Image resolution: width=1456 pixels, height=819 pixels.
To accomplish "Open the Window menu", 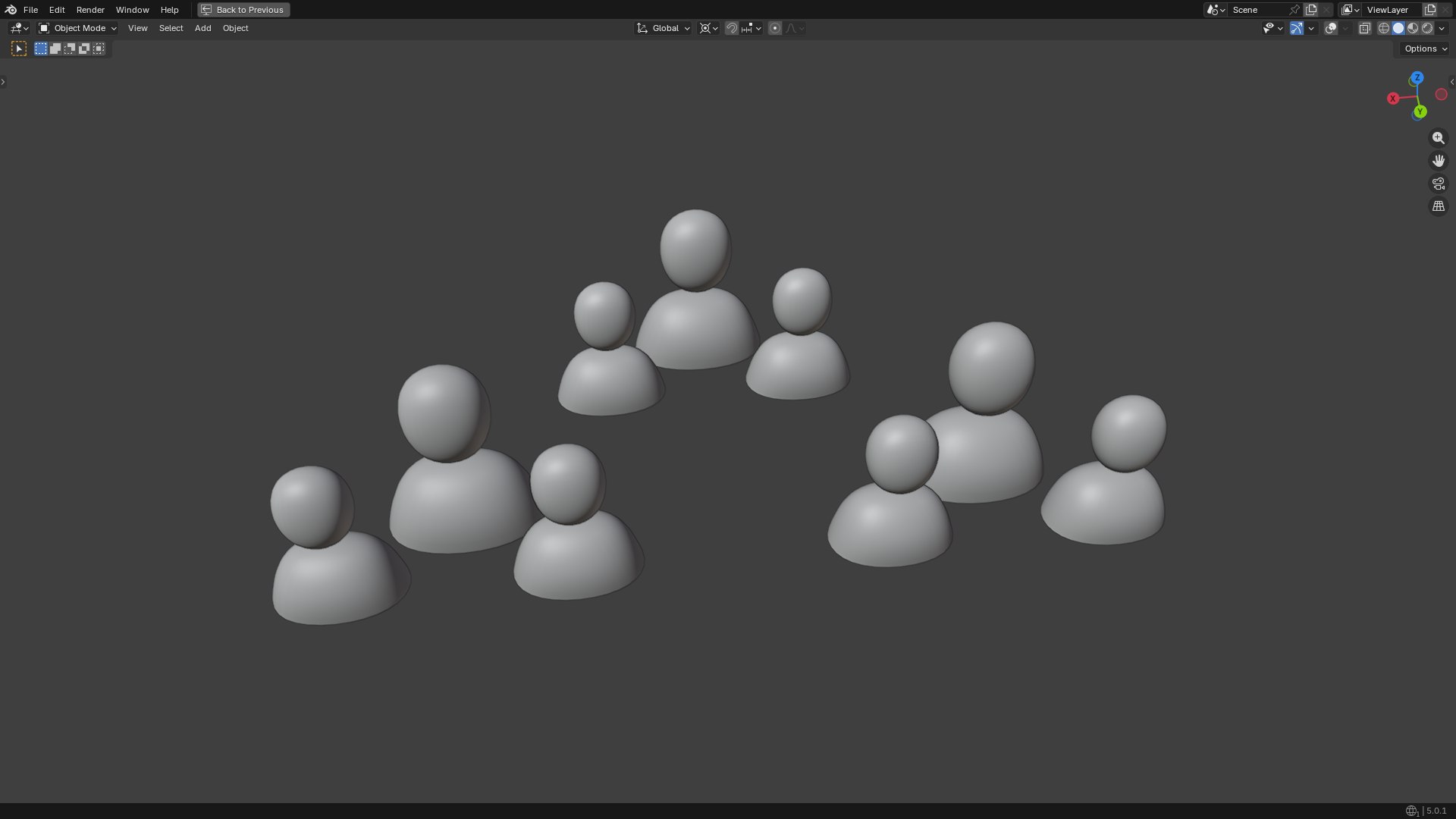I will tap(132, 10).
